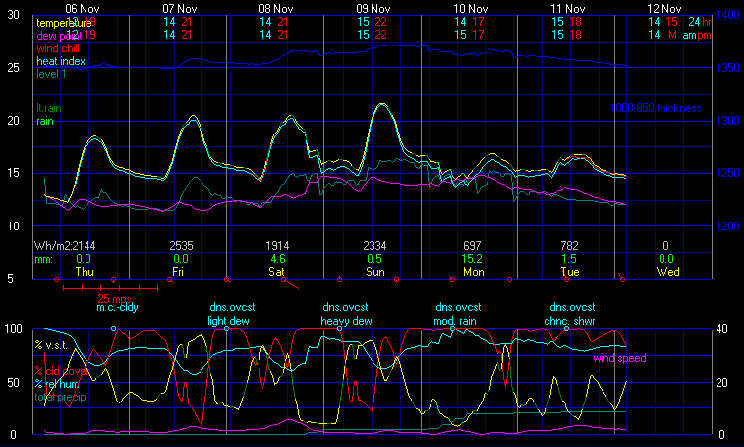This screenshot has height=447, width=744.
Task: Click the '11 Nov' date header
Action: click(567, 9)
